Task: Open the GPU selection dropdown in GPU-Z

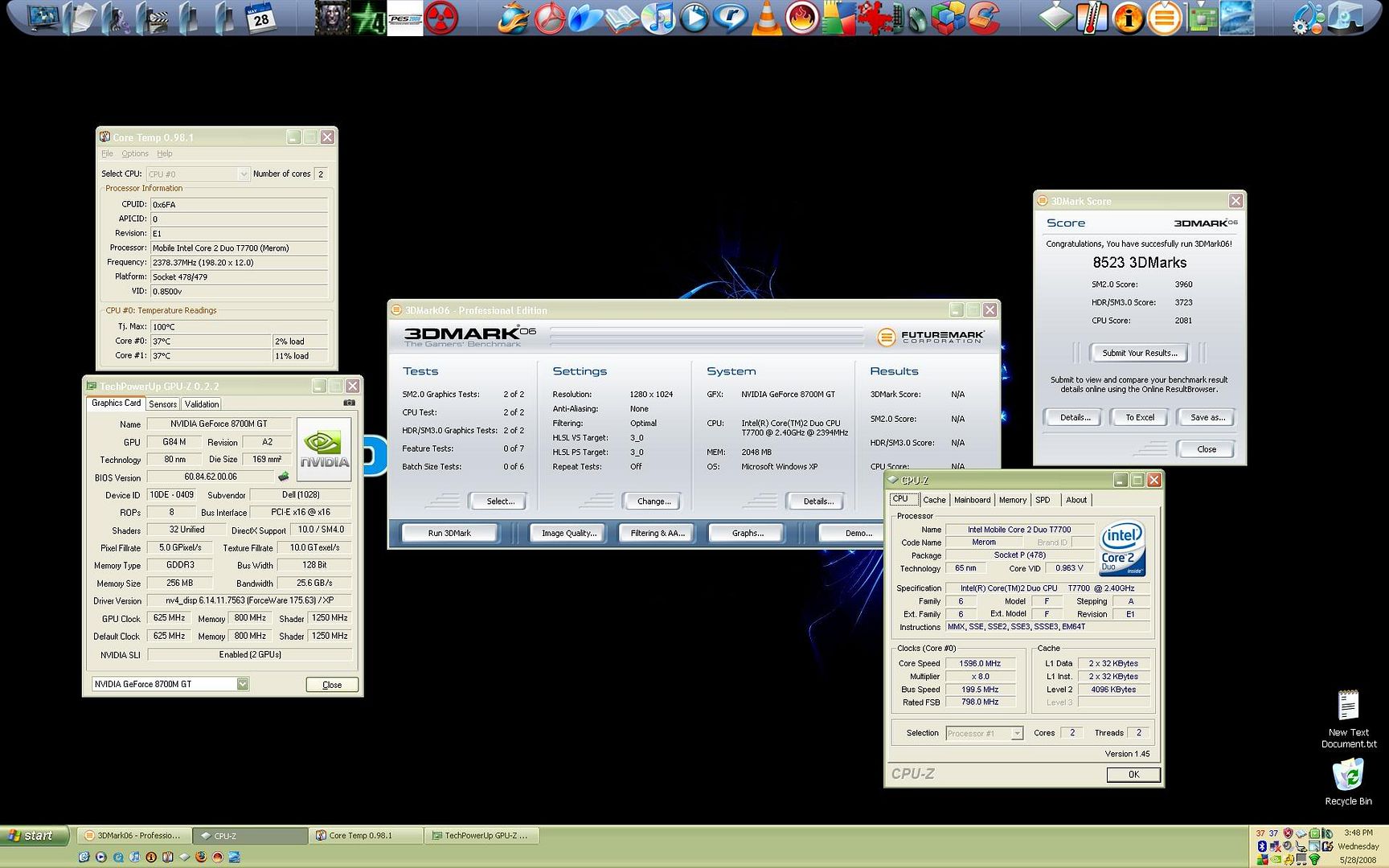Action: [243, 684]
